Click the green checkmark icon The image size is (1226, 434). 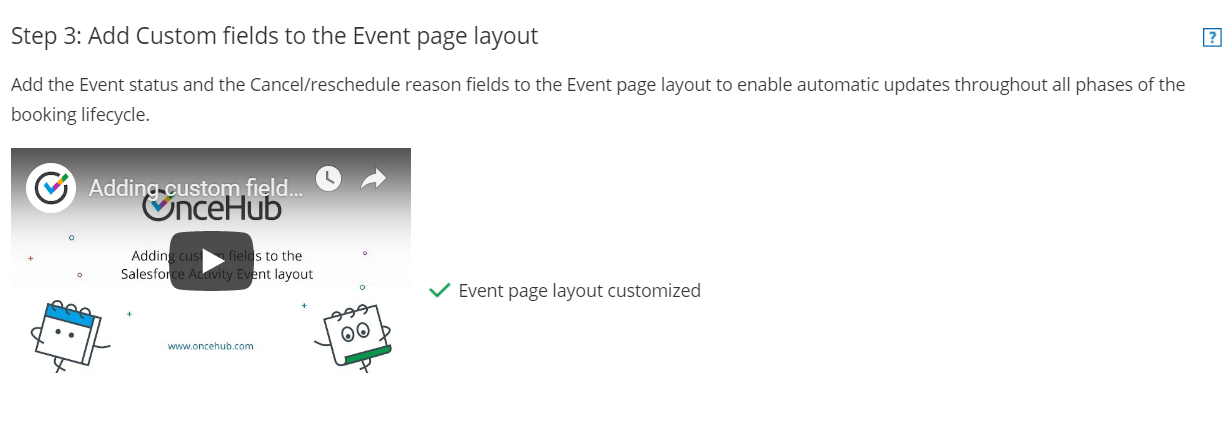438,291
